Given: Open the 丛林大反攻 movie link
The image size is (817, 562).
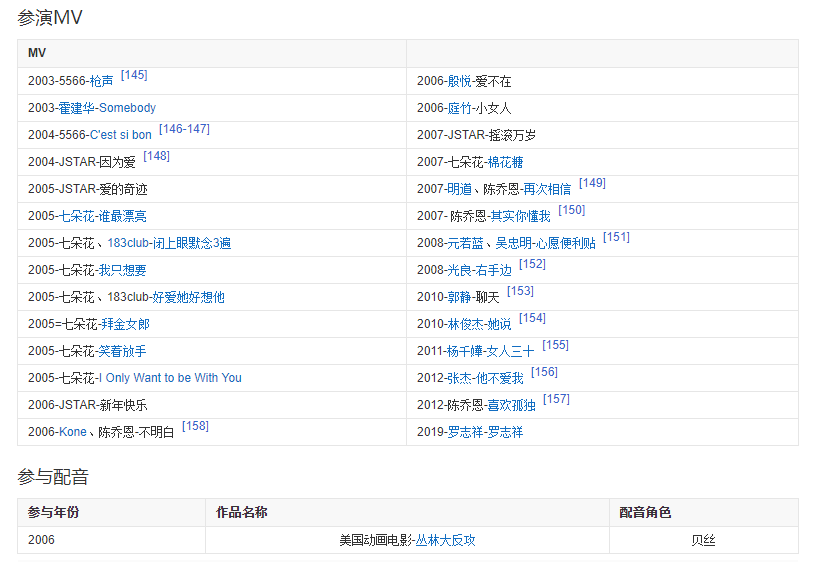Looking at the screenshot, I should tap(446, 540).
